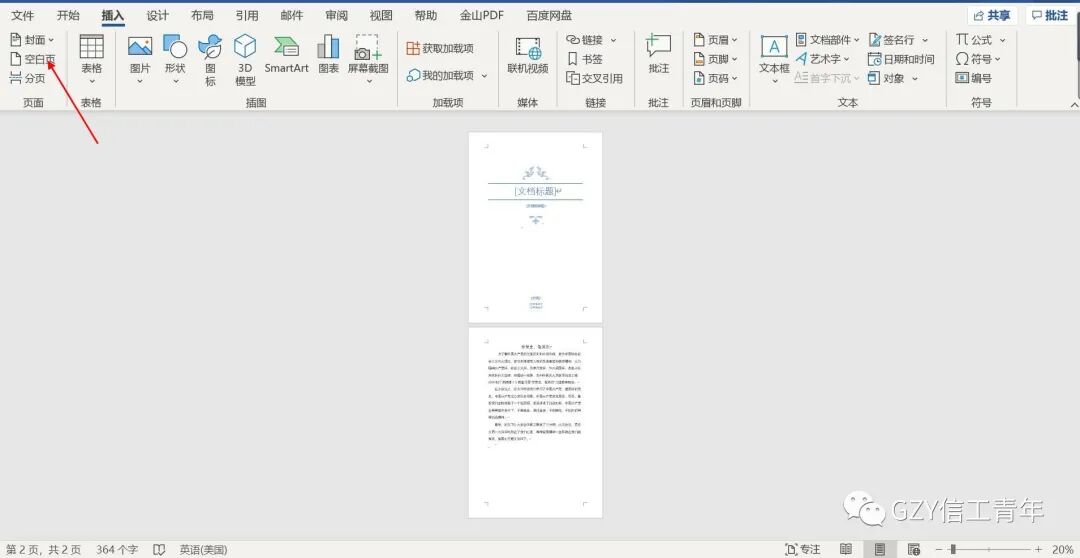Screen dimensions: 1080x558
Task: Expand the link (链接) dropdown
Action: 613,41
